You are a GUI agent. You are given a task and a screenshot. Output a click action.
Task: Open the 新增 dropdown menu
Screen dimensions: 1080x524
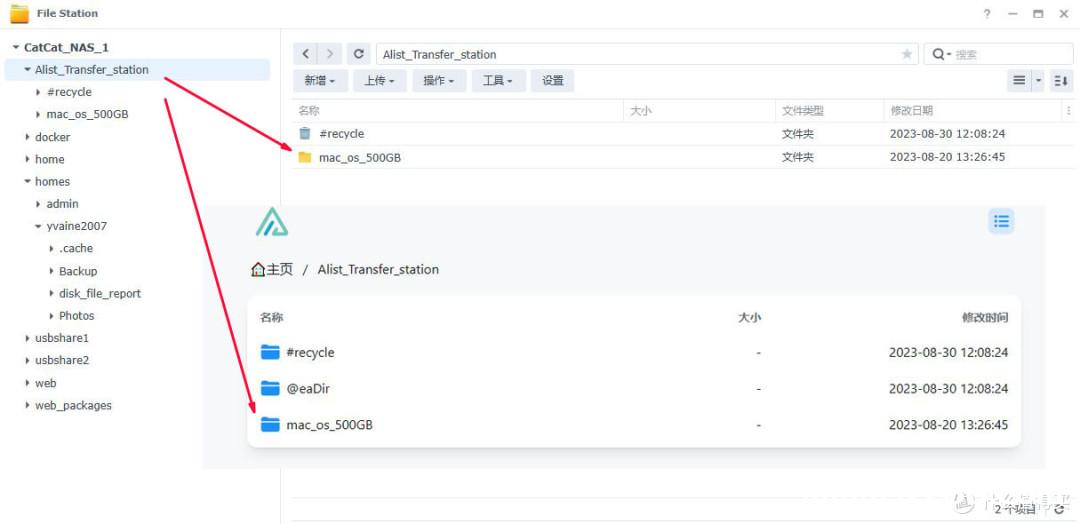coord(319,81)
